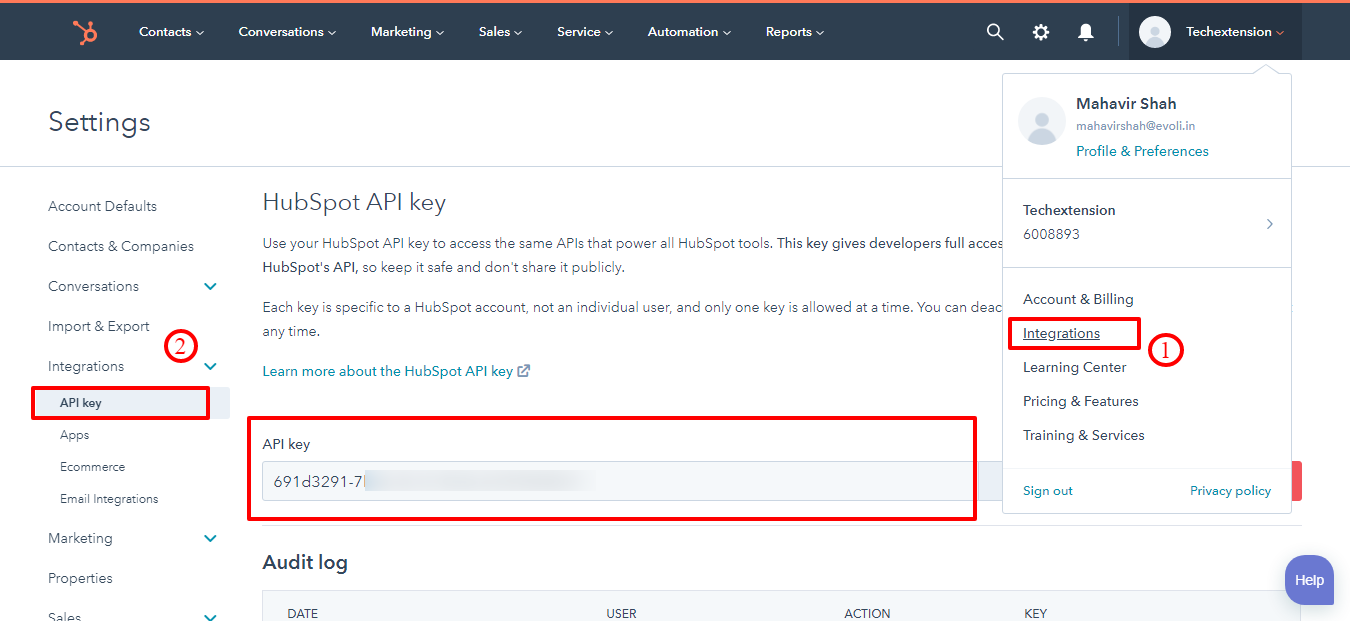Viewport: 1350px width, 621px height.
Task: Open the Sales navigation menu
Action: (x=500, y=32)
